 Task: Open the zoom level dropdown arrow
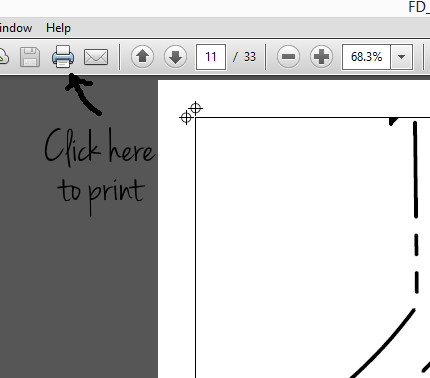[x=402, y=57]
